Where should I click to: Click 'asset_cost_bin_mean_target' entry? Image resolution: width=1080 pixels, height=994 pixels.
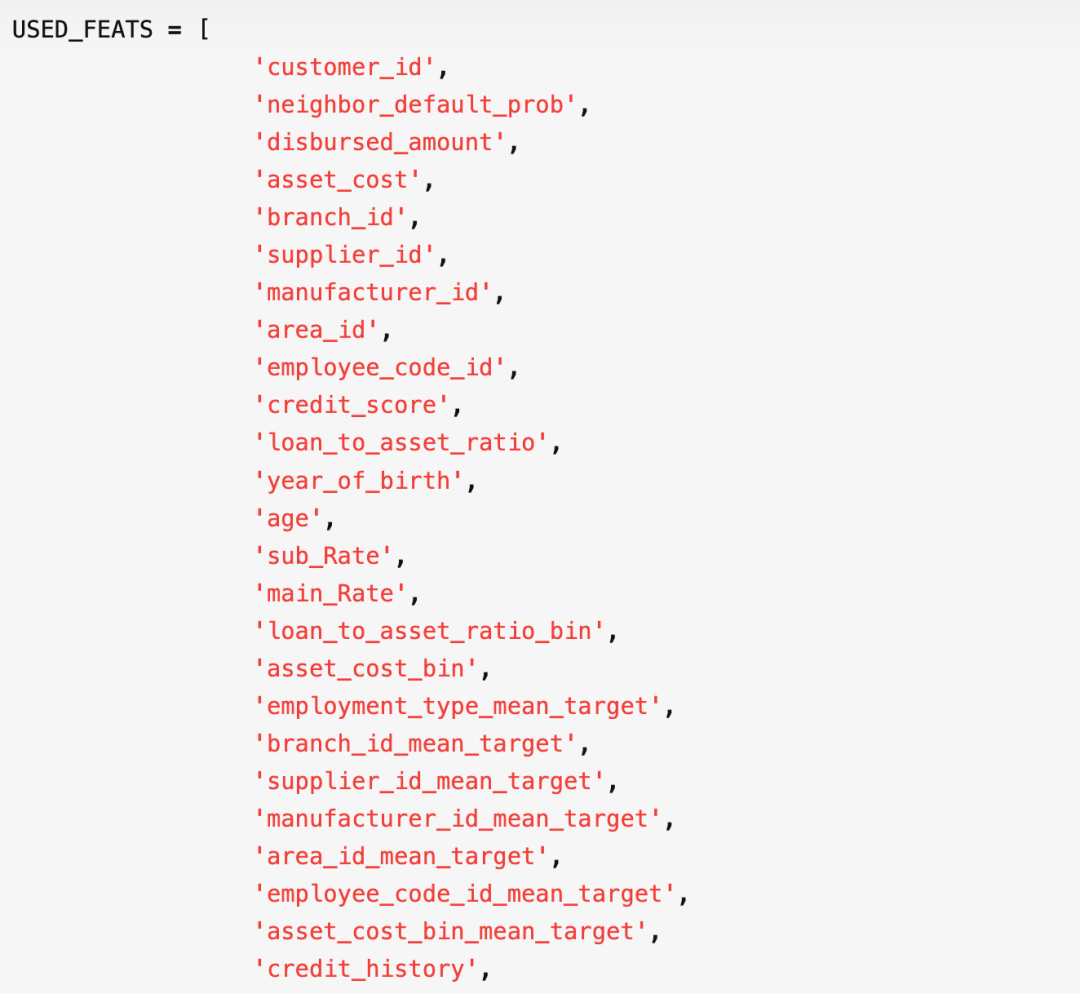450,931
